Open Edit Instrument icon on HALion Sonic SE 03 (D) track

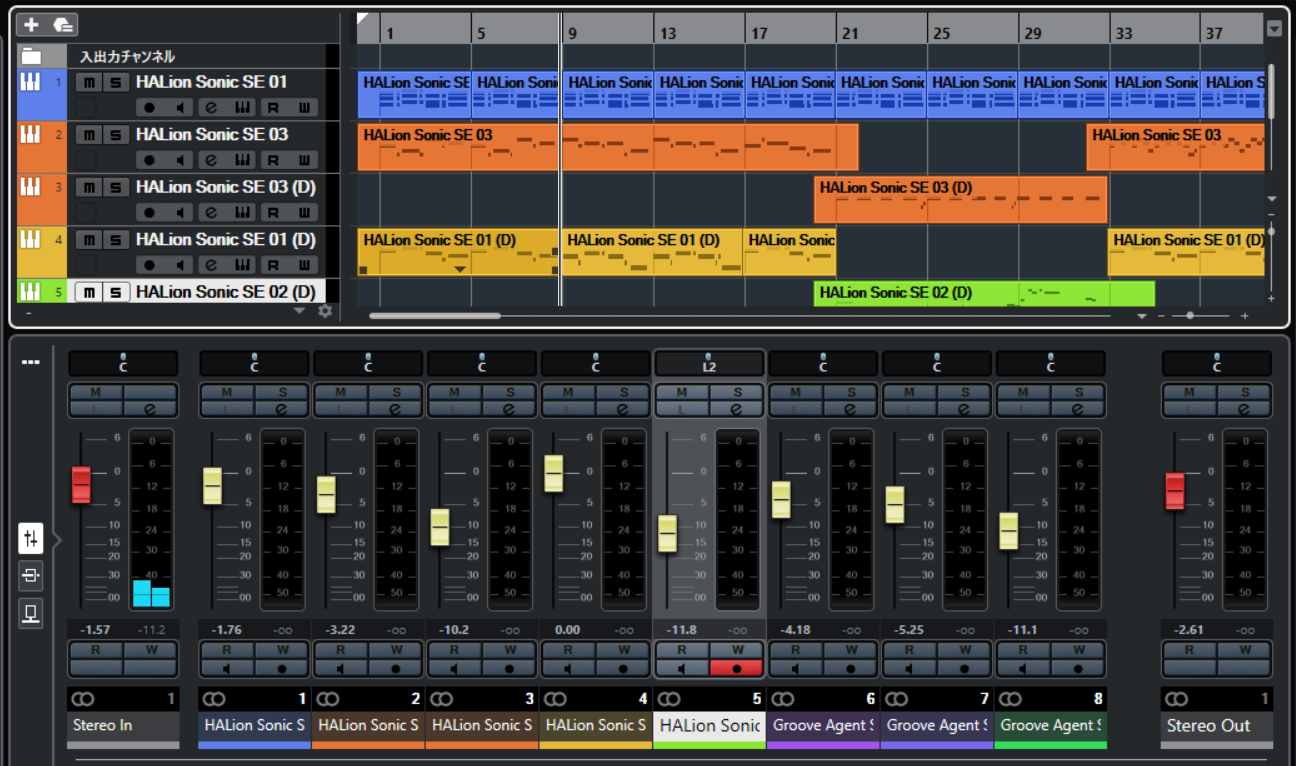pyautogui.click(x=241, y=212)
